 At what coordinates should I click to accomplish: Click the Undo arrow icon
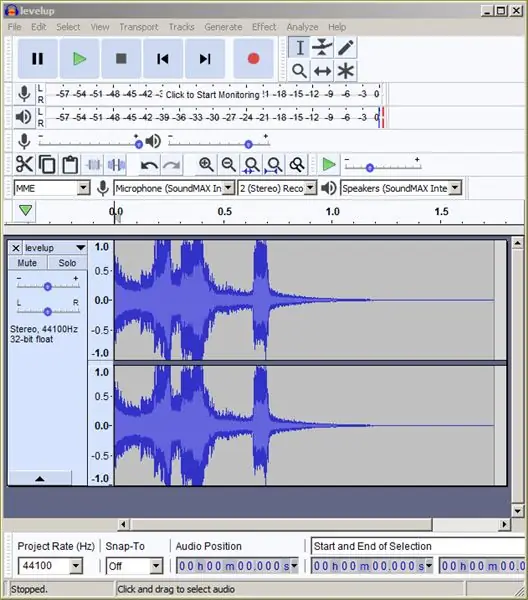pos(149,165)
